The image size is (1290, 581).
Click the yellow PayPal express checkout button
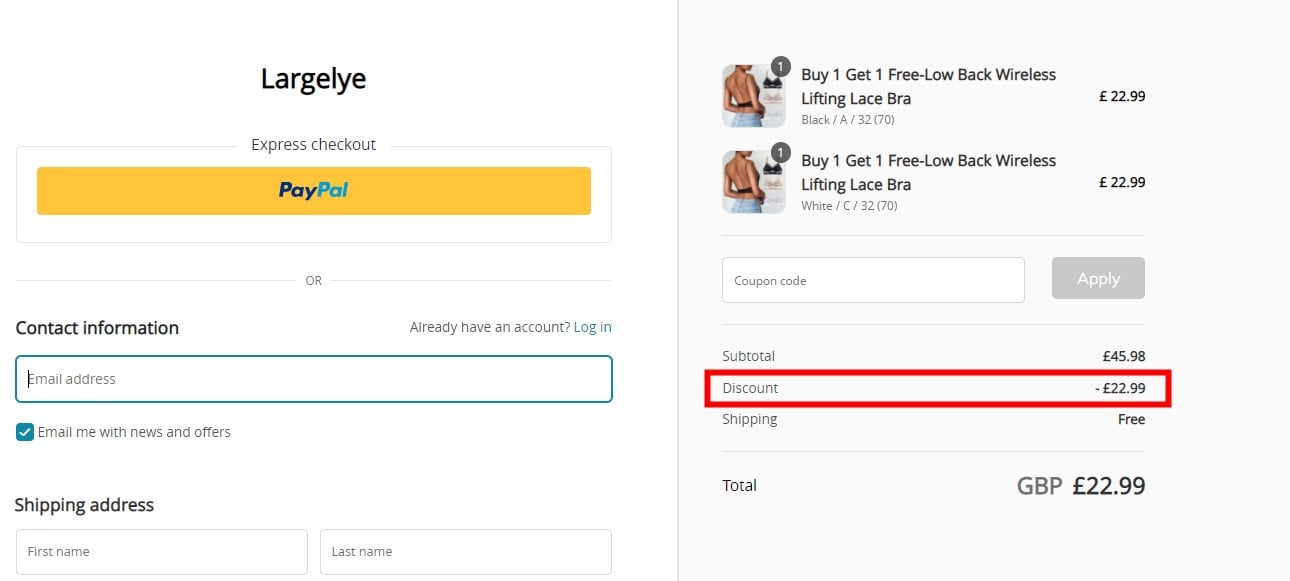(313, 190)
